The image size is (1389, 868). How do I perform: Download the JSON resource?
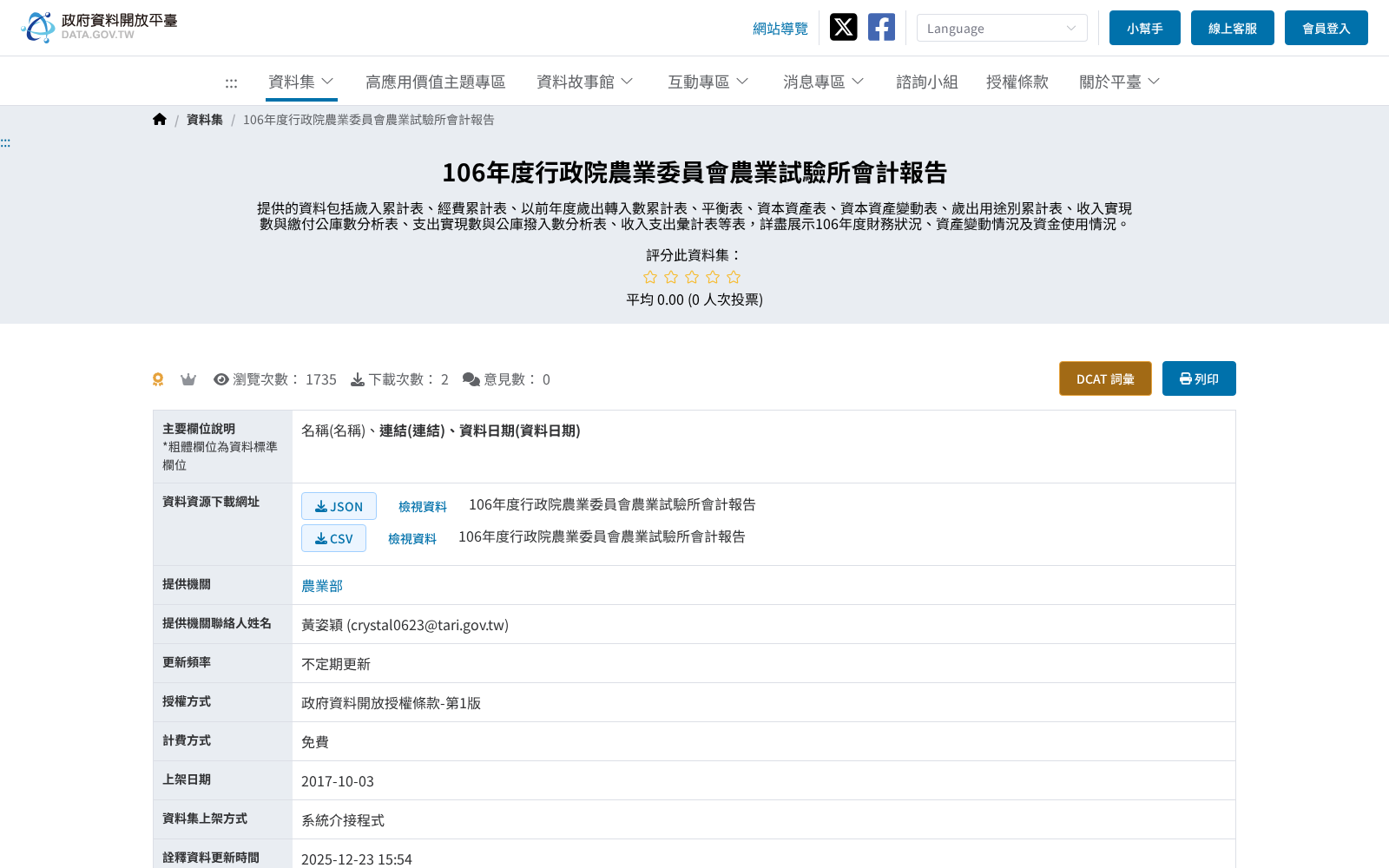(x=339, y=506)
